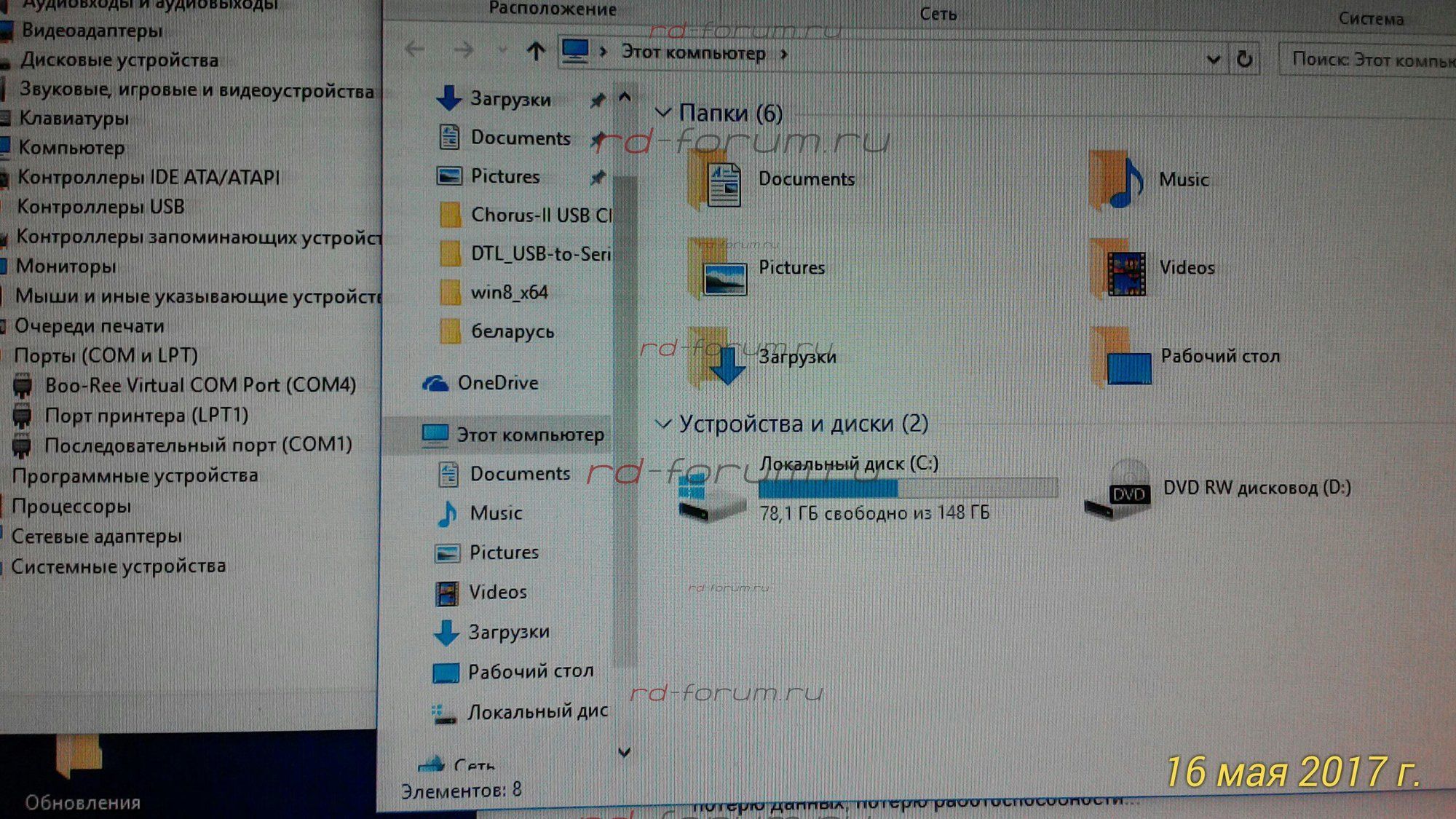1456x819 pixels.
Task: Go forward using the Explorer forward arrow
Action: pyautogui.click(x=463, y=50)
